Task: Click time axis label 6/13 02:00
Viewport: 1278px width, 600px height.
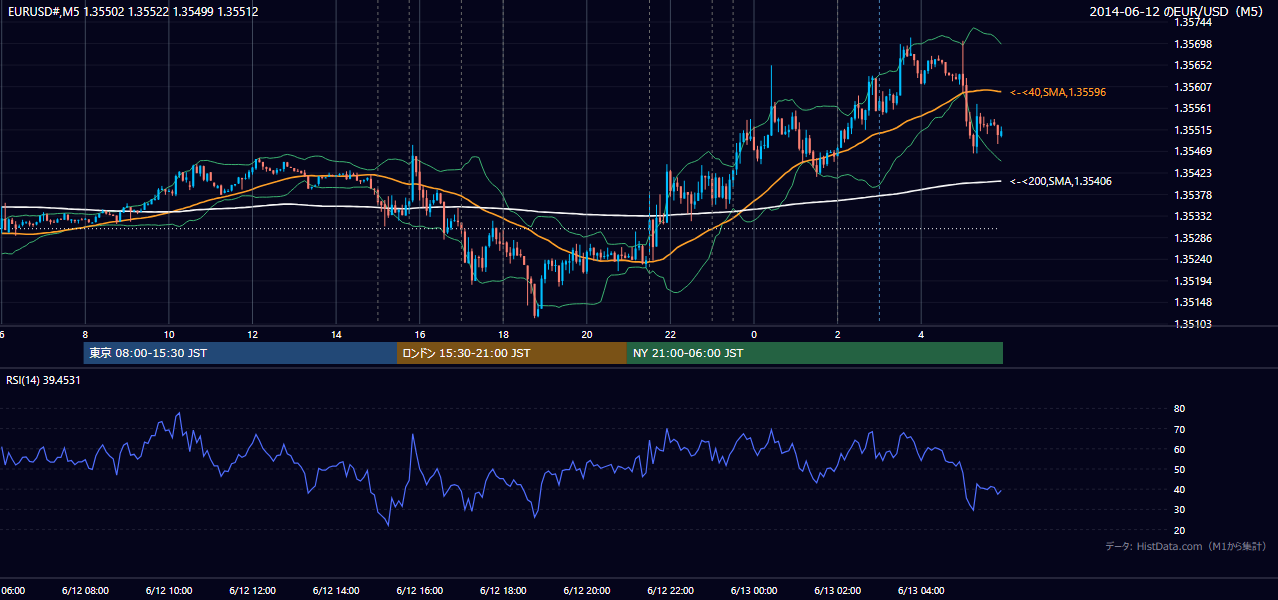Action: (x=838, y=591)
